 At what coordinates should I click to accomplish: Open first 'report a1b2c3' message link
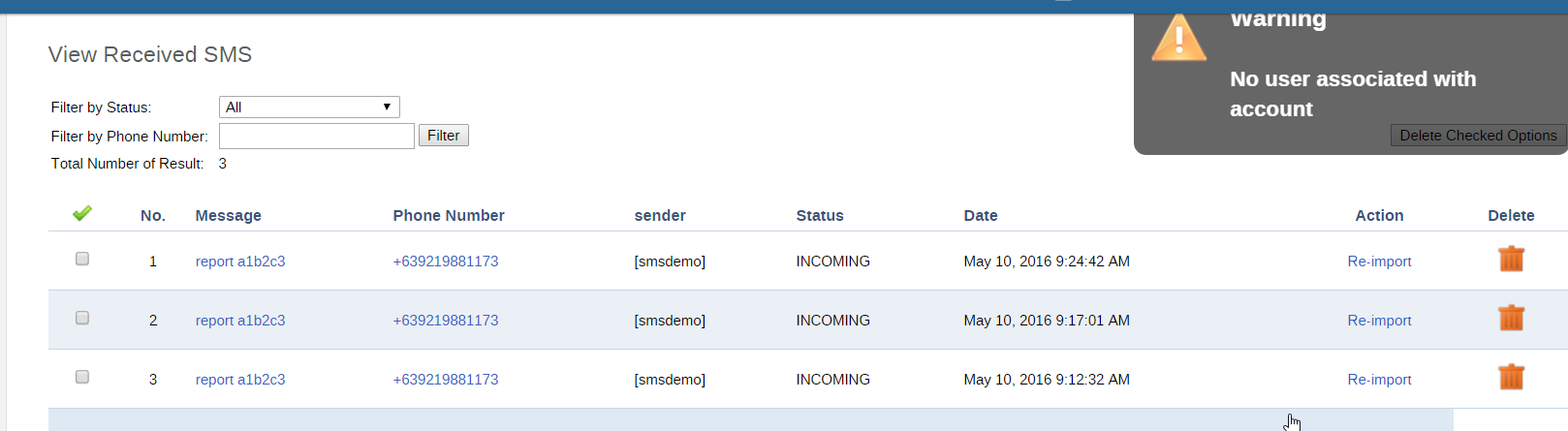pyautogui.click(x=240, y=262)
